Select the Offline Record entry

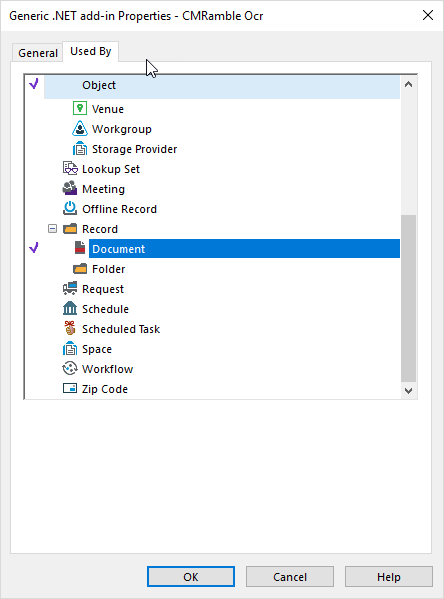[119, 209]
